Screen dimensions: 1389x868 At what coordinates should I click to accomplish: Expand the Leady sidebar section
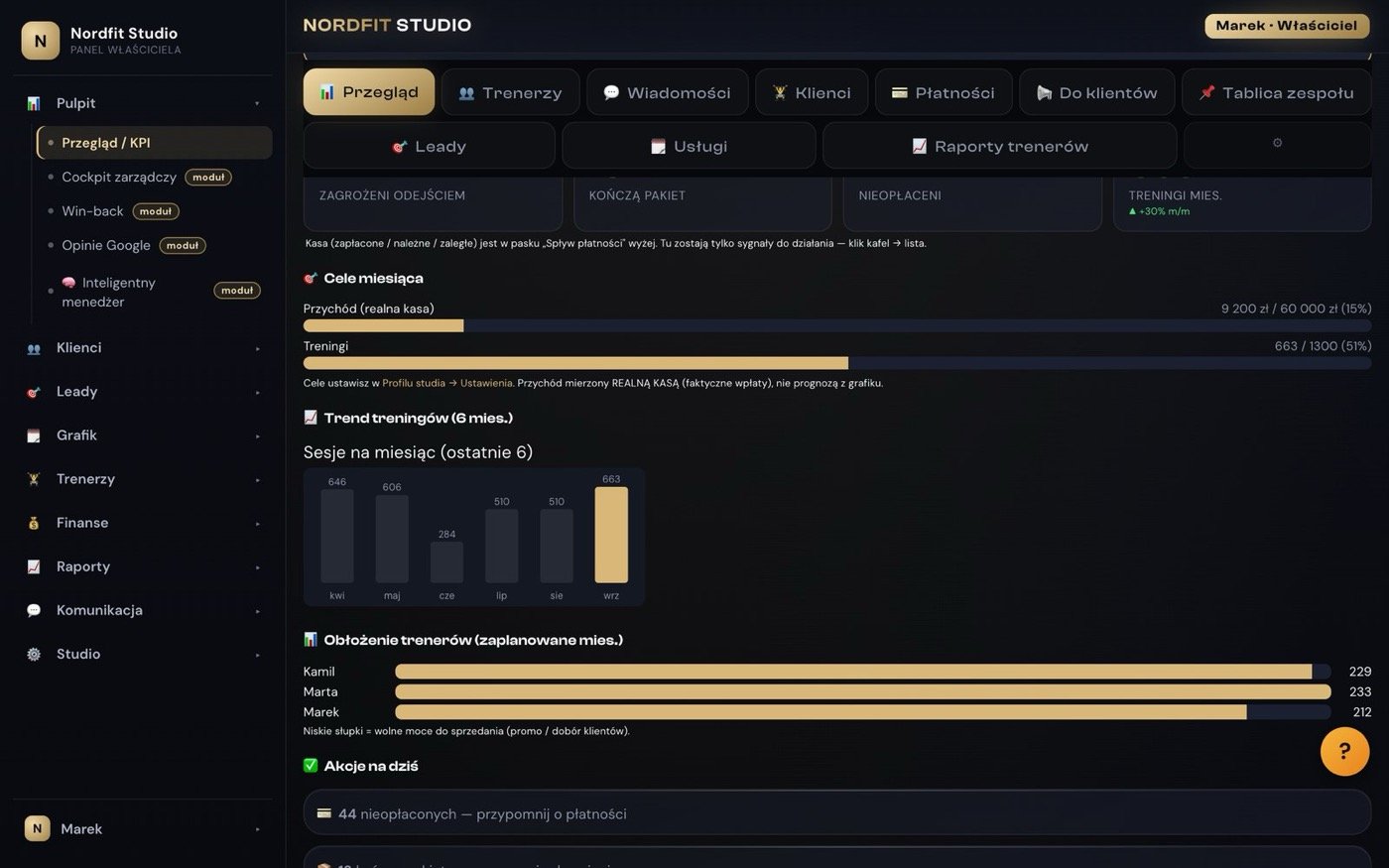(257, 392)
